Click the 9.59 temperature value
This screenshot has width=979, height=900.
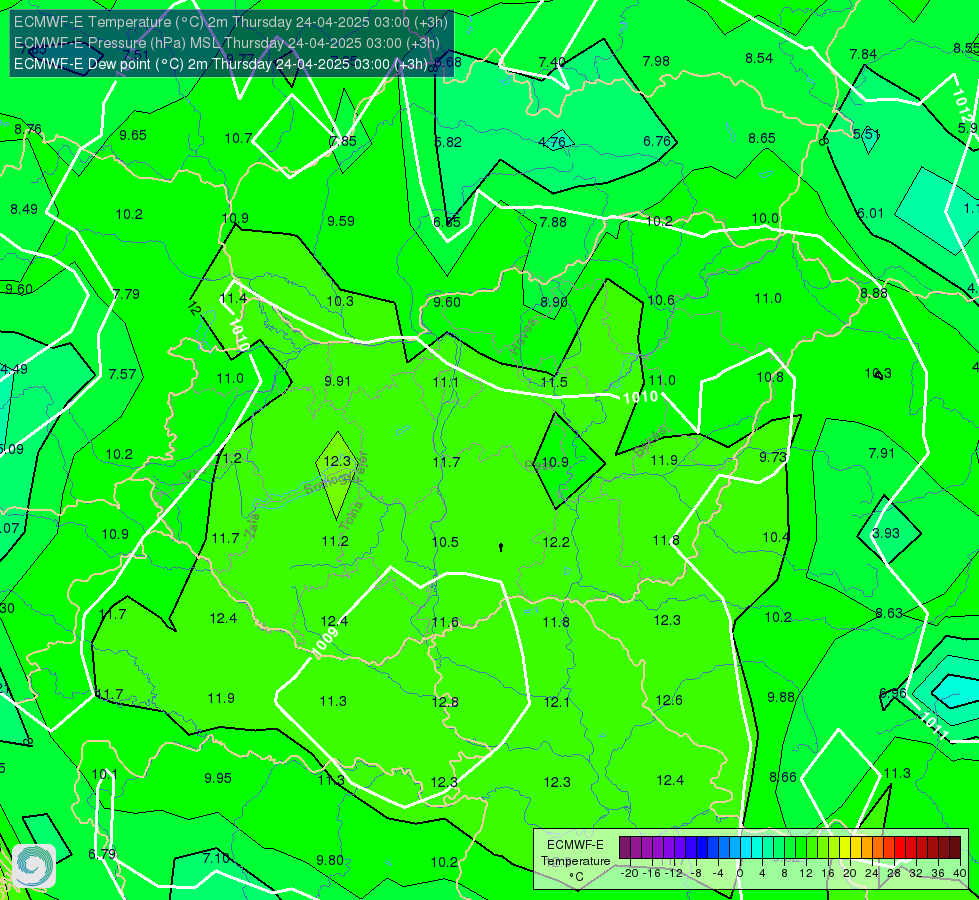pos(341,221)
